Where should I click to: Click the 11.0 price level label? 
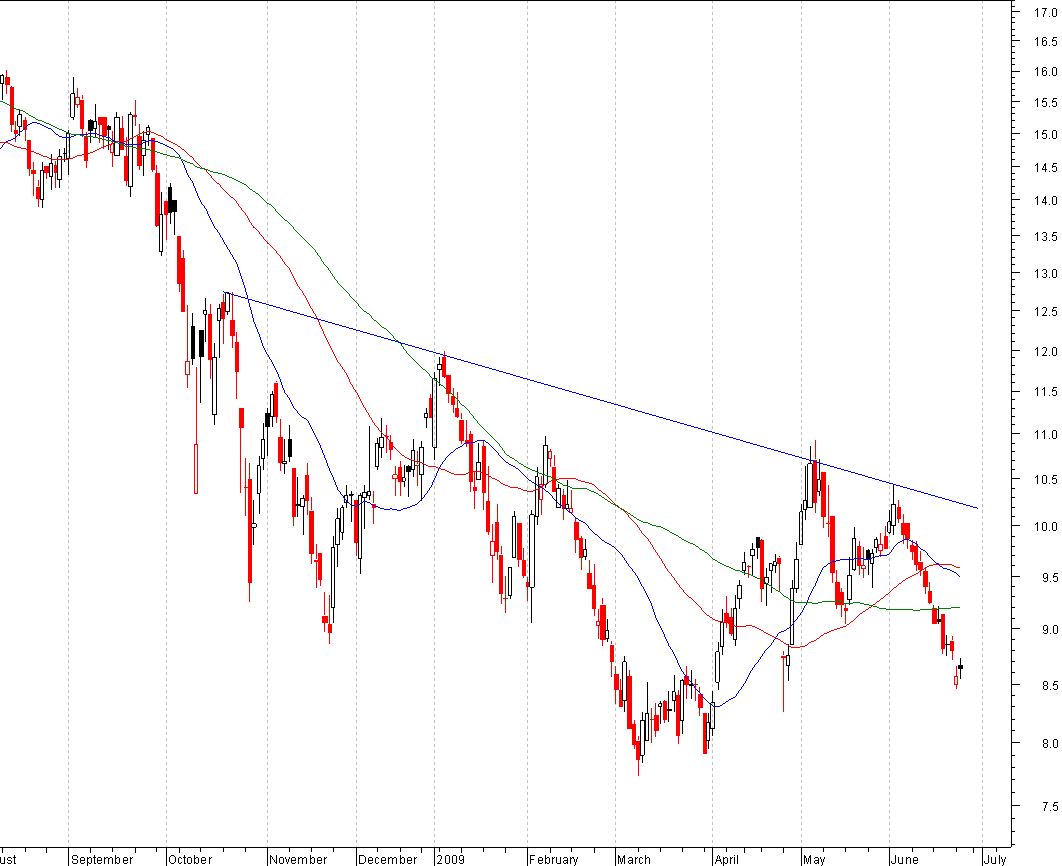(1046, 435)
